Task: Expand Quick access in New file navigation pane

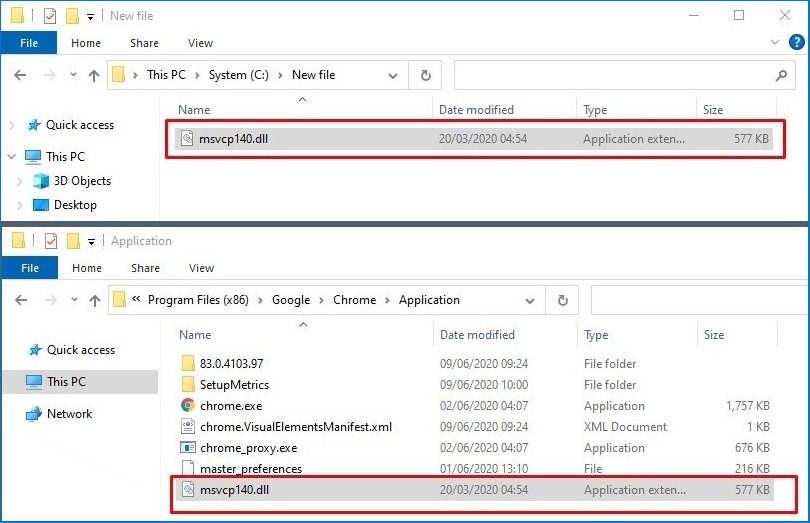Action: click(x=12, y=125)
